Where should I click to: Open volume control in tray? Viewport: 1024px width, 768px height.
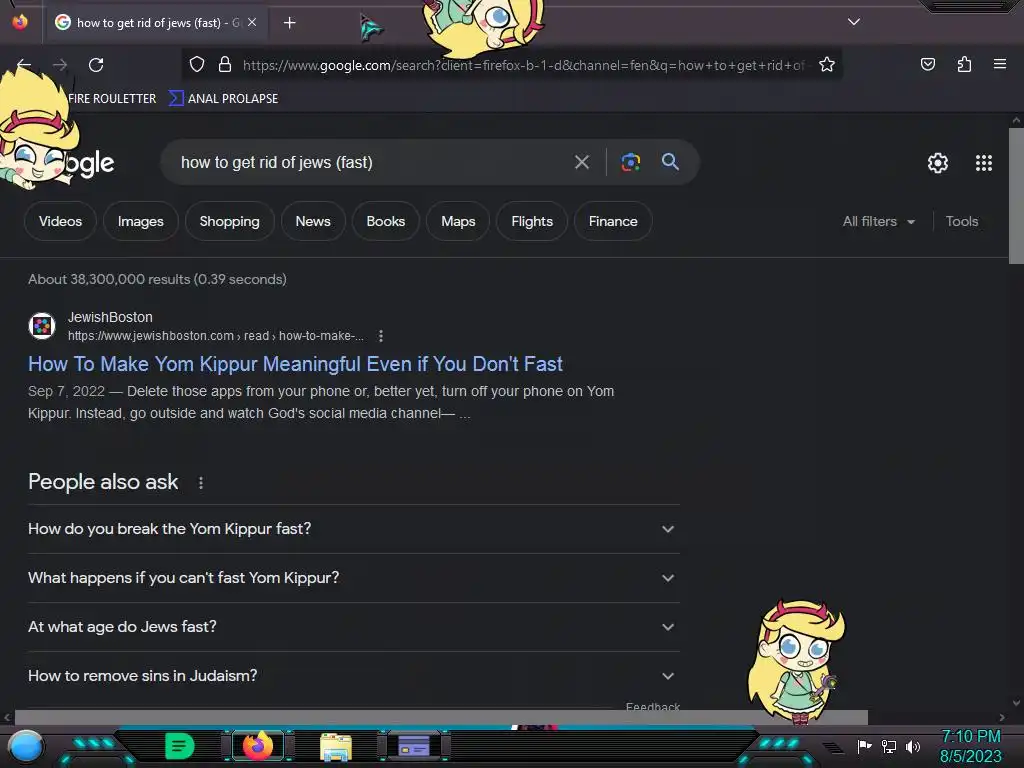(913, 746)
